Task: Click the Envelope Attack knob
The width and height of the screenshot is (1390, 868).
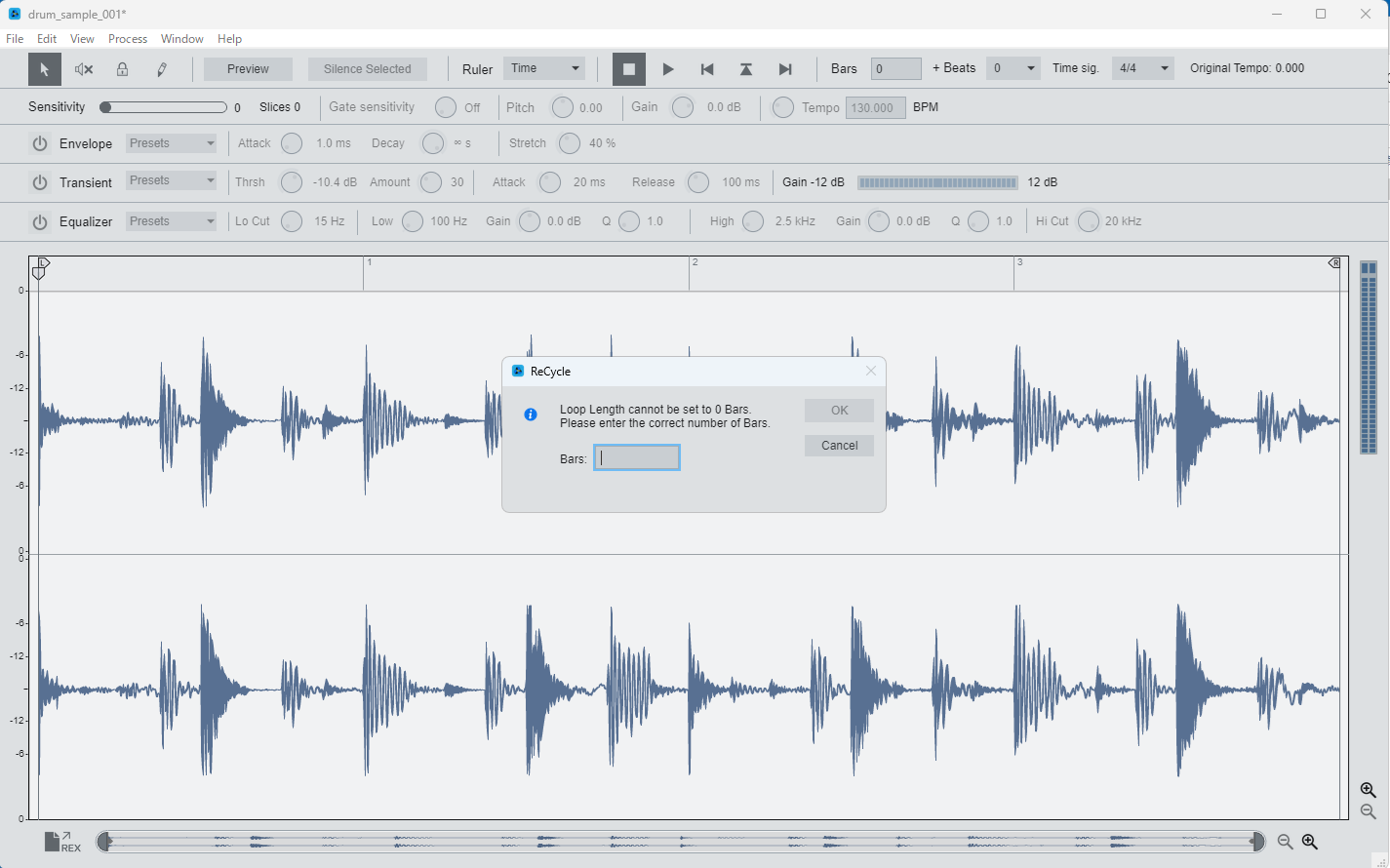Action: click(x=292, y=143)
